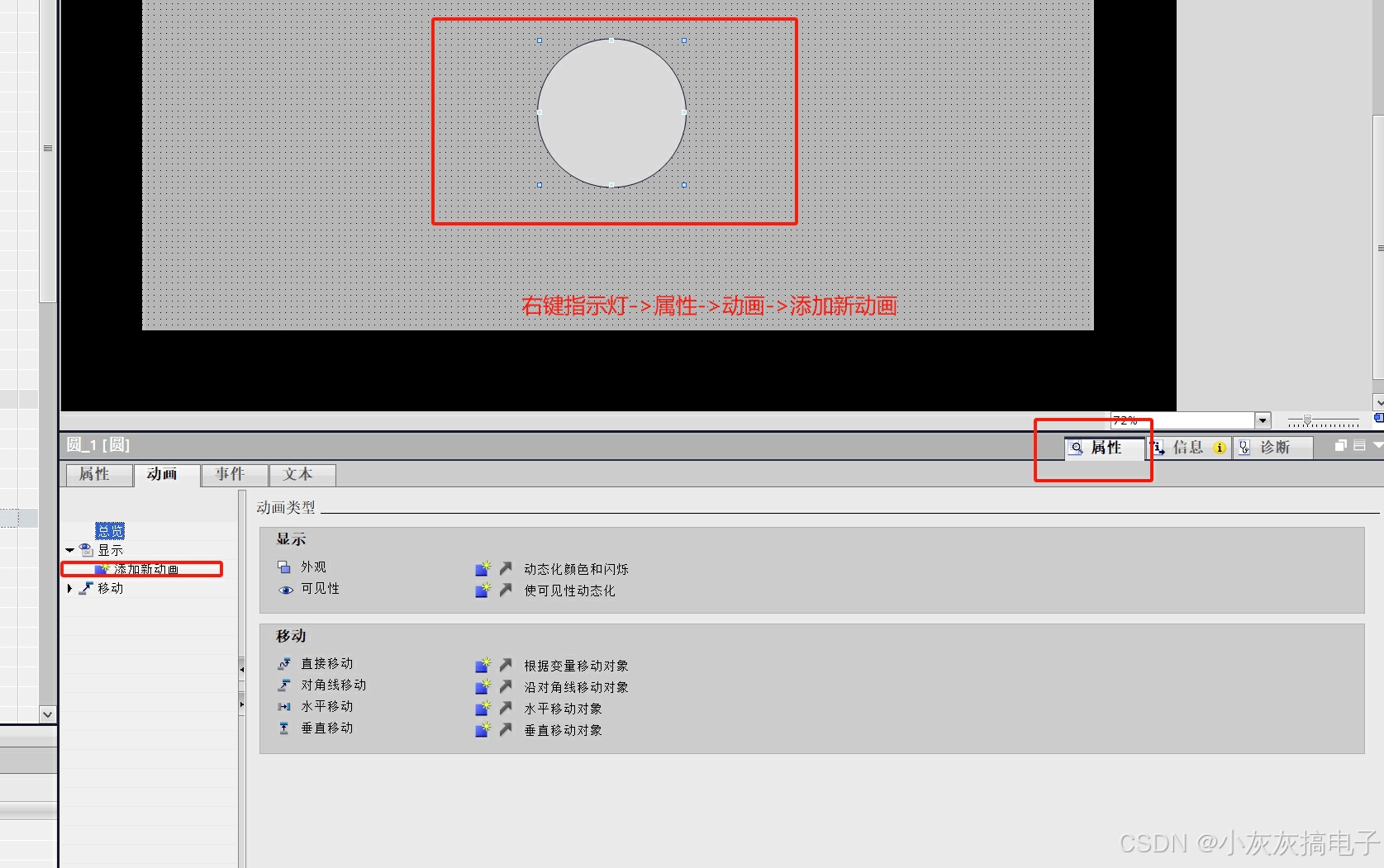Click 添加新动画 under 显示
This screenshot has height=868, width=1384.
[146, 569]
